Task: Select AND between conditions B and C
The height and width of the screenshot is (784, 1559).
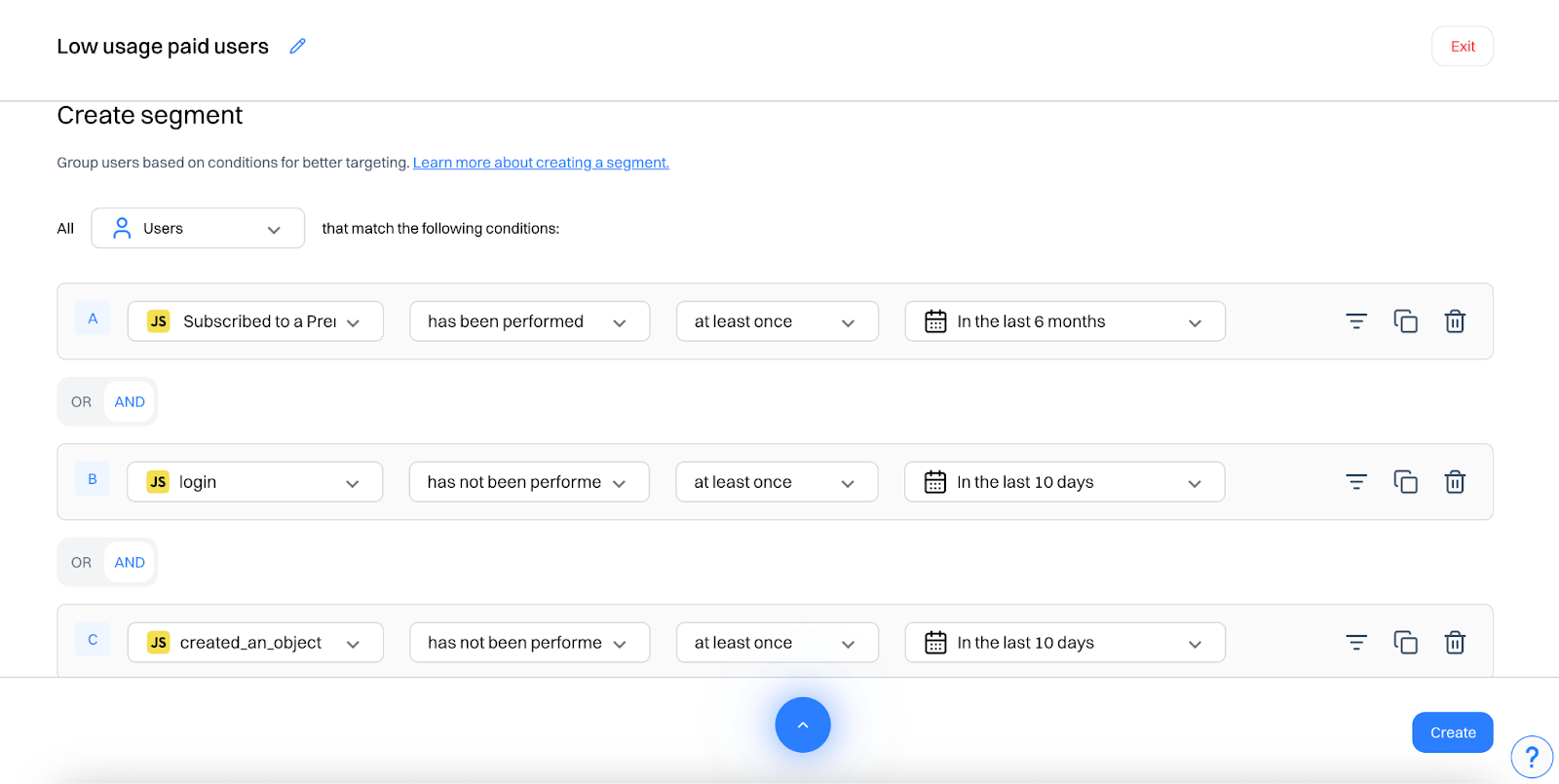Action: (x=130, y=563)
